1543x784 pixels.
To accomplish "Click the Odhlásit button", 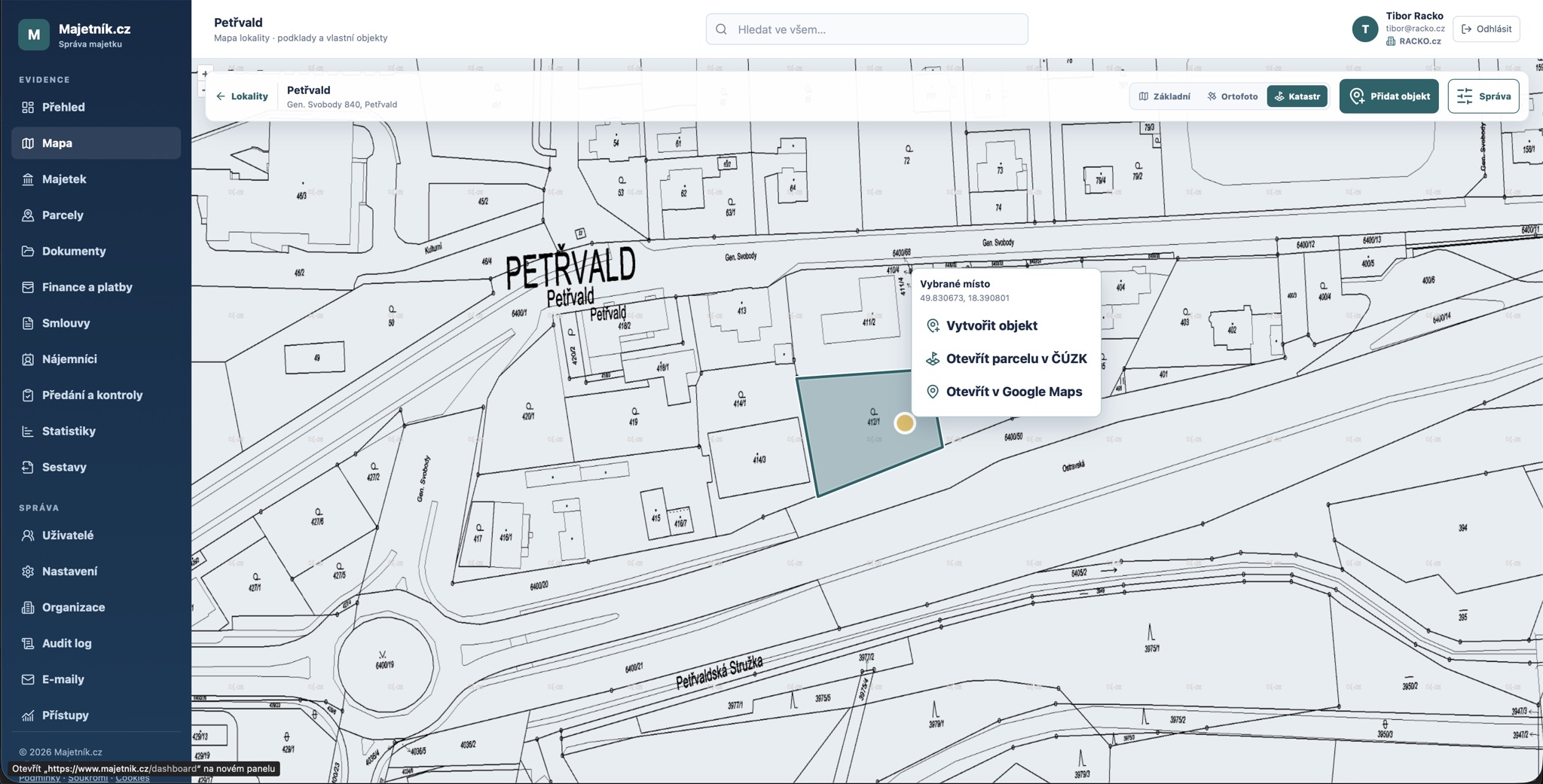I will pyautogui.click(x=1486, y=29).
